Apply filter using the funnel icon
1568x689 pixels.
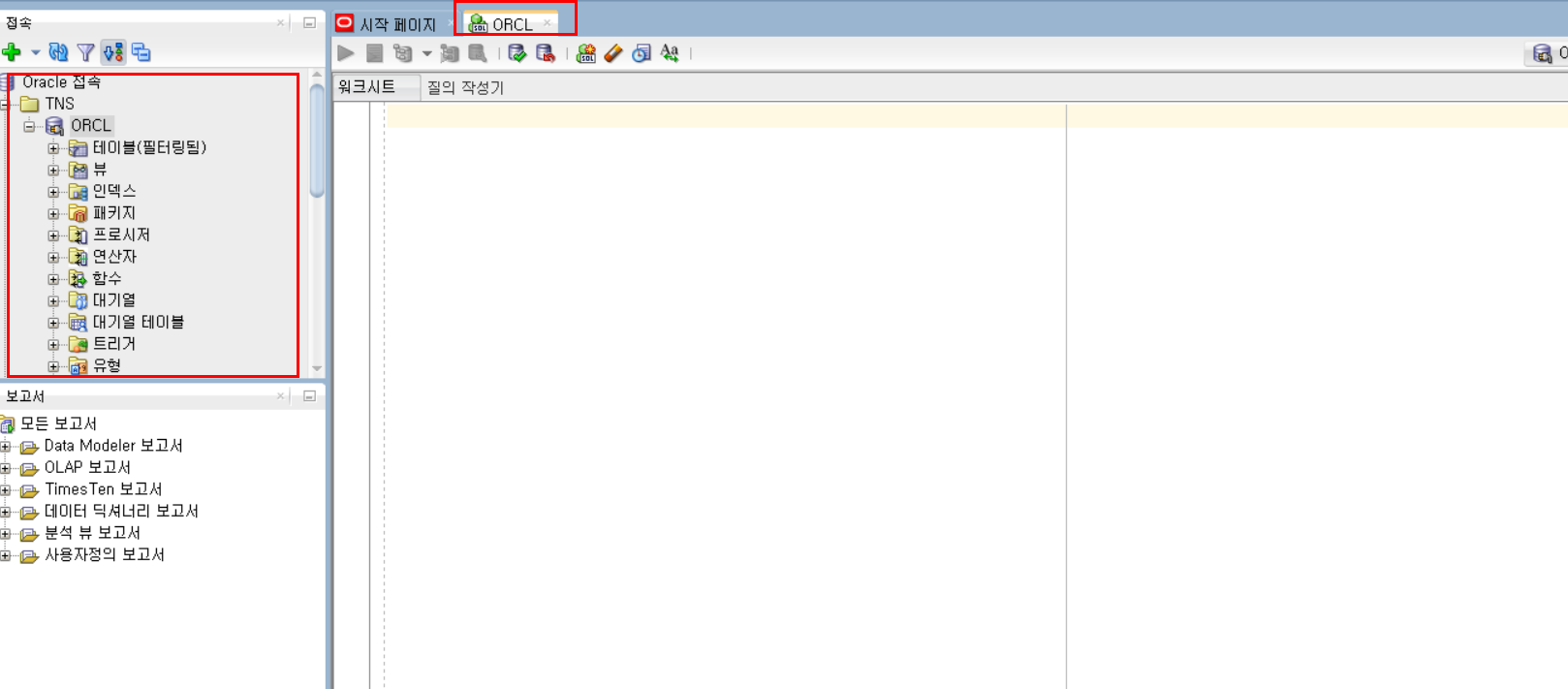point(86,52)
